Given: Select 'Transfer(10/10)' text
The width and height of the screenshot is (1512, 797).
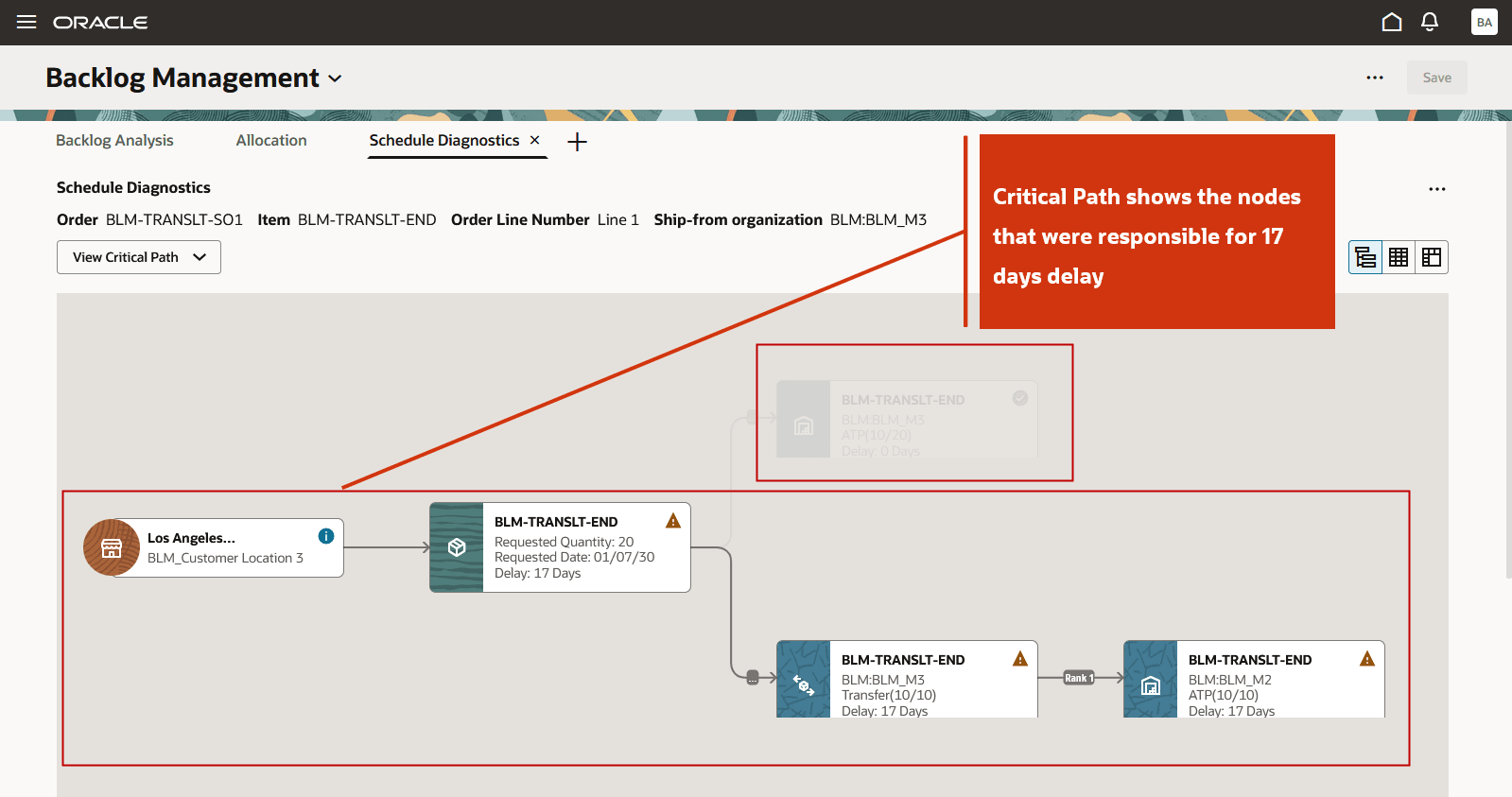Looking at the screenshot, I should pos(889,695).
